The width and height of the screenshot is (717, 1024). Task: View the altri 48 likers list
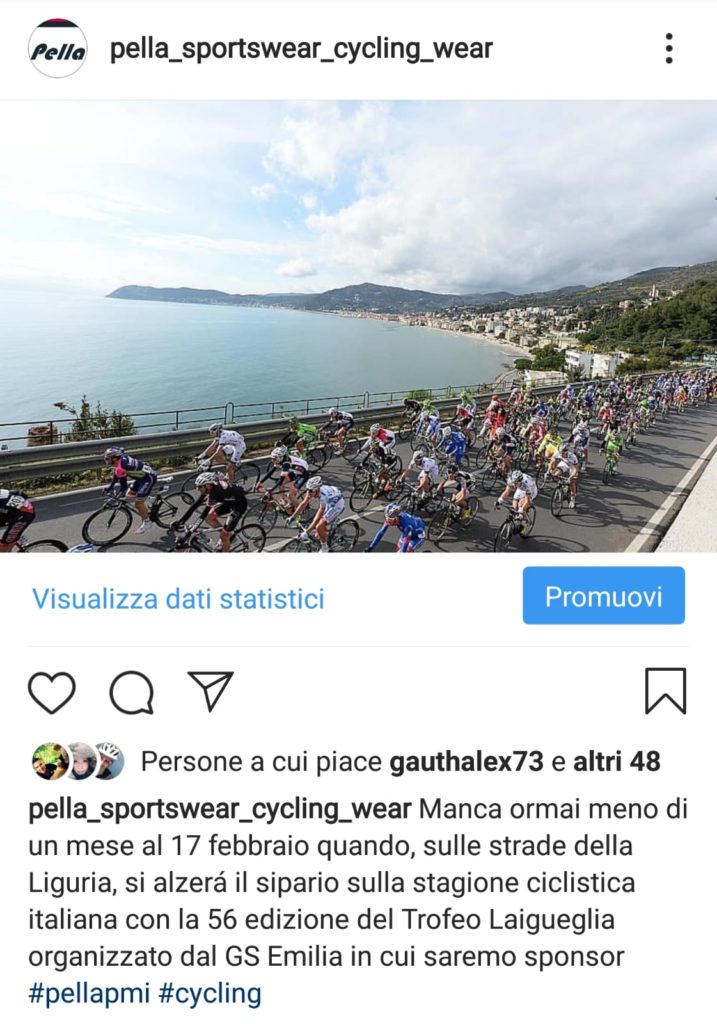coord(616,761)
